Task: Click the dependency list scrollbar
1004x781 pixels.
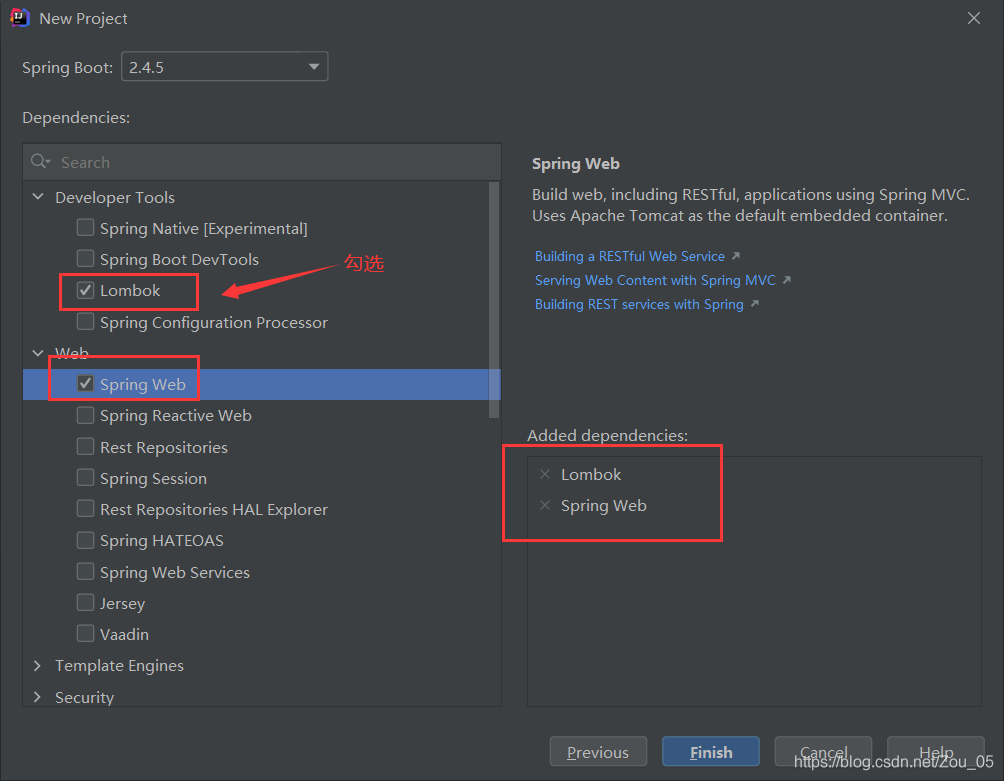Action: tap(494, 300)
